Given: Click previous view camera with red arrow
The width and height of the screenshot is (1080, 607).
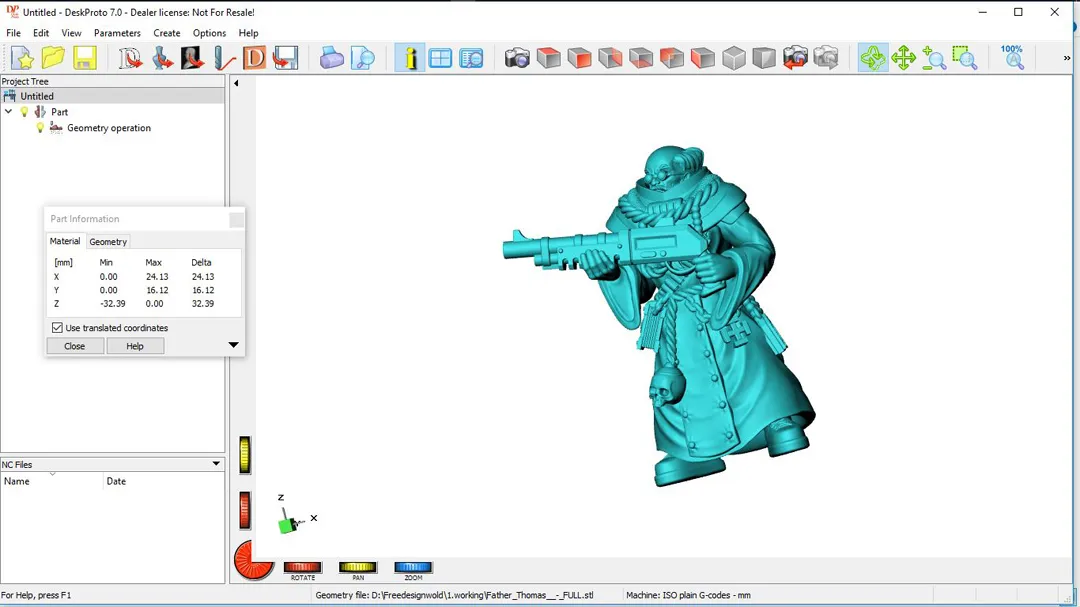Looking at the screenshot, I should pos(795,59).
